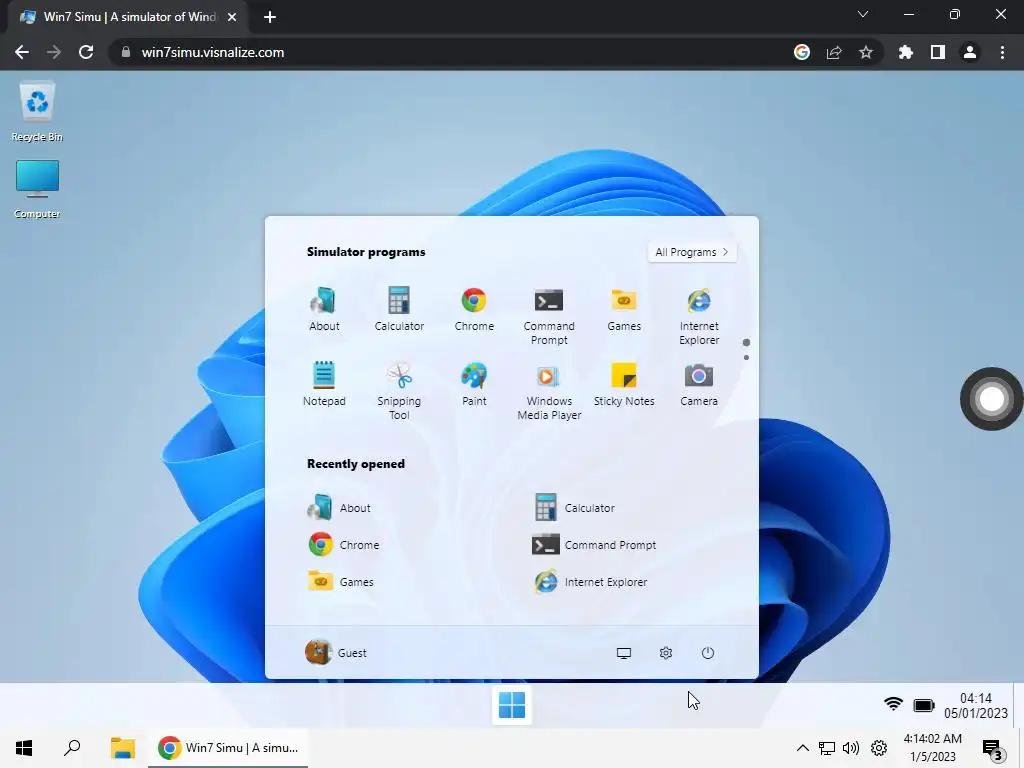Expand All Programs list
Screen dimensions: 1024x768
tap(692, 252)
